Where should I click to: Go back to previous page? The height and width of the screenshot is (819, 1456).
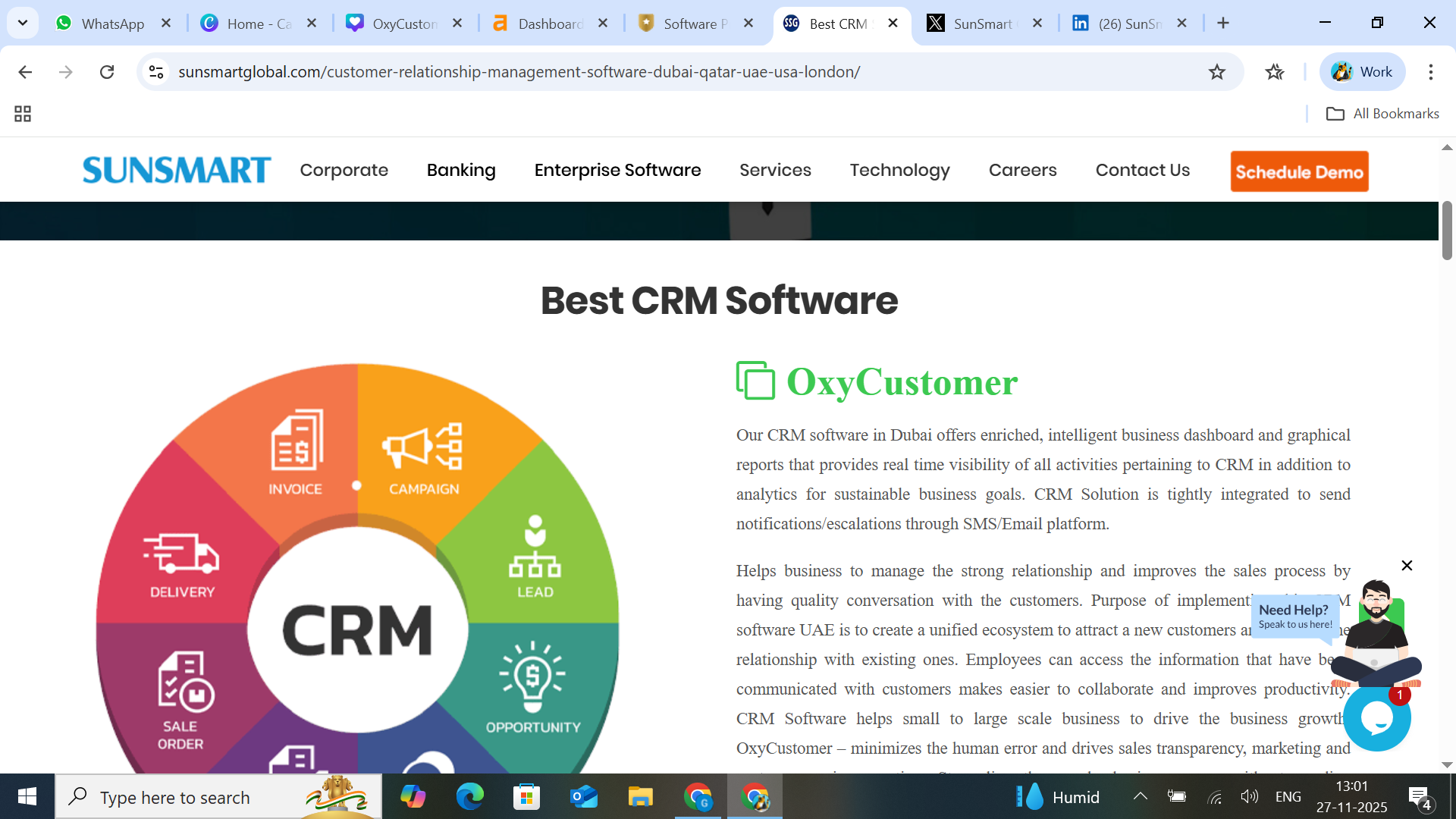click(25, 72)
